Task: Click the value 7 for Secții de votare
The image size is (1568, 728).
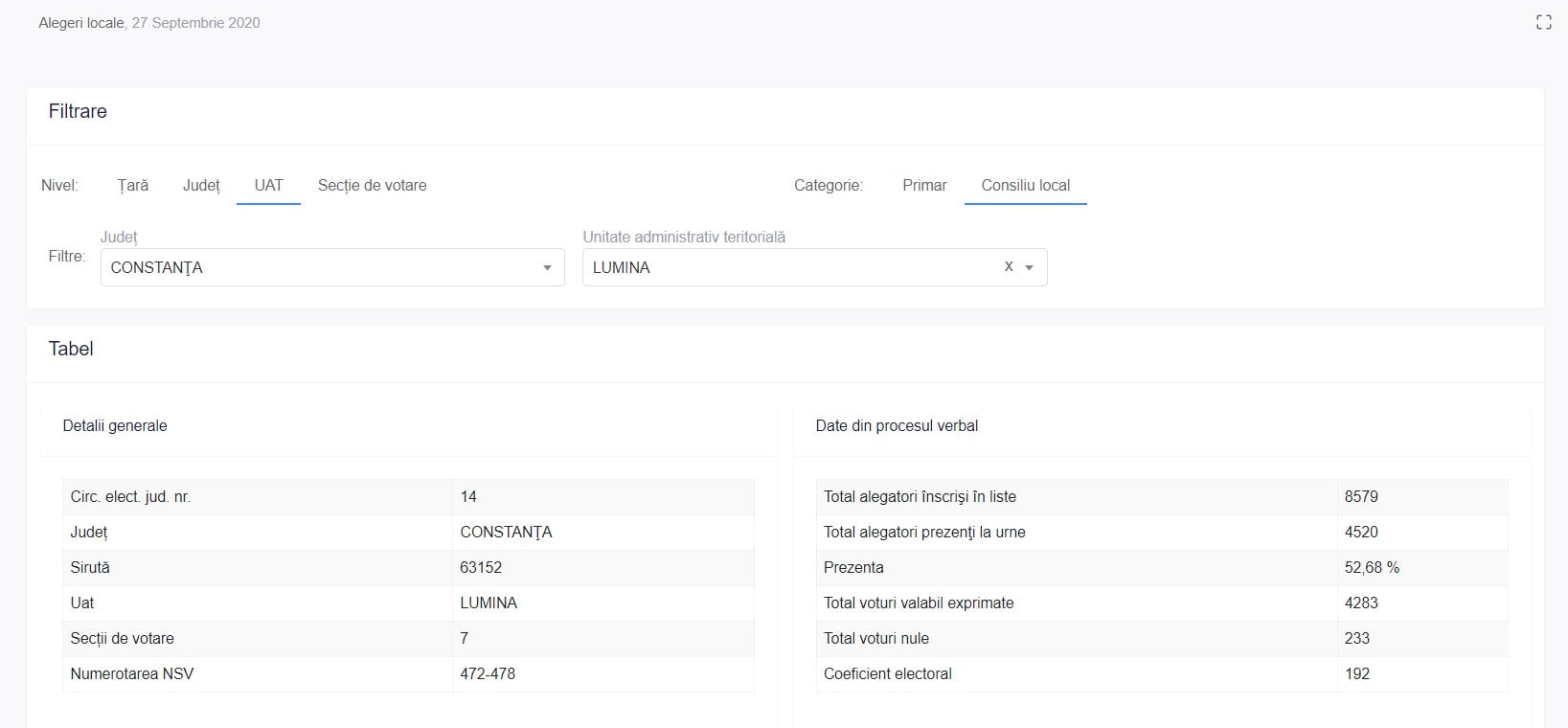Action: click(465, 638)
